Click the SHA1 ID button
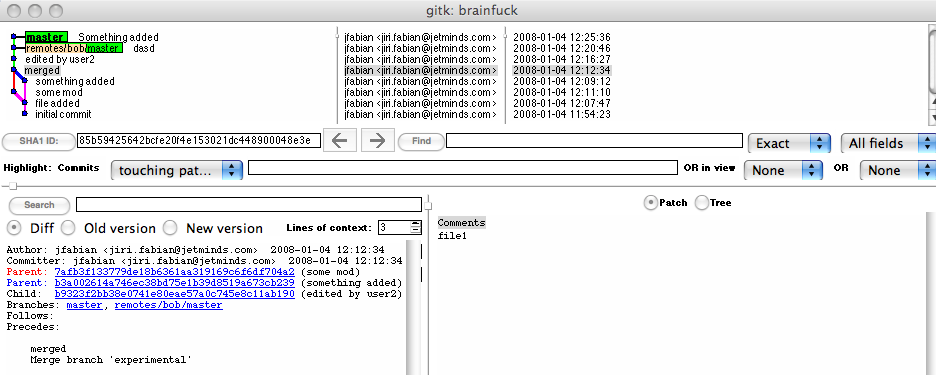This screenshot has width=936, height=375. 38,142
